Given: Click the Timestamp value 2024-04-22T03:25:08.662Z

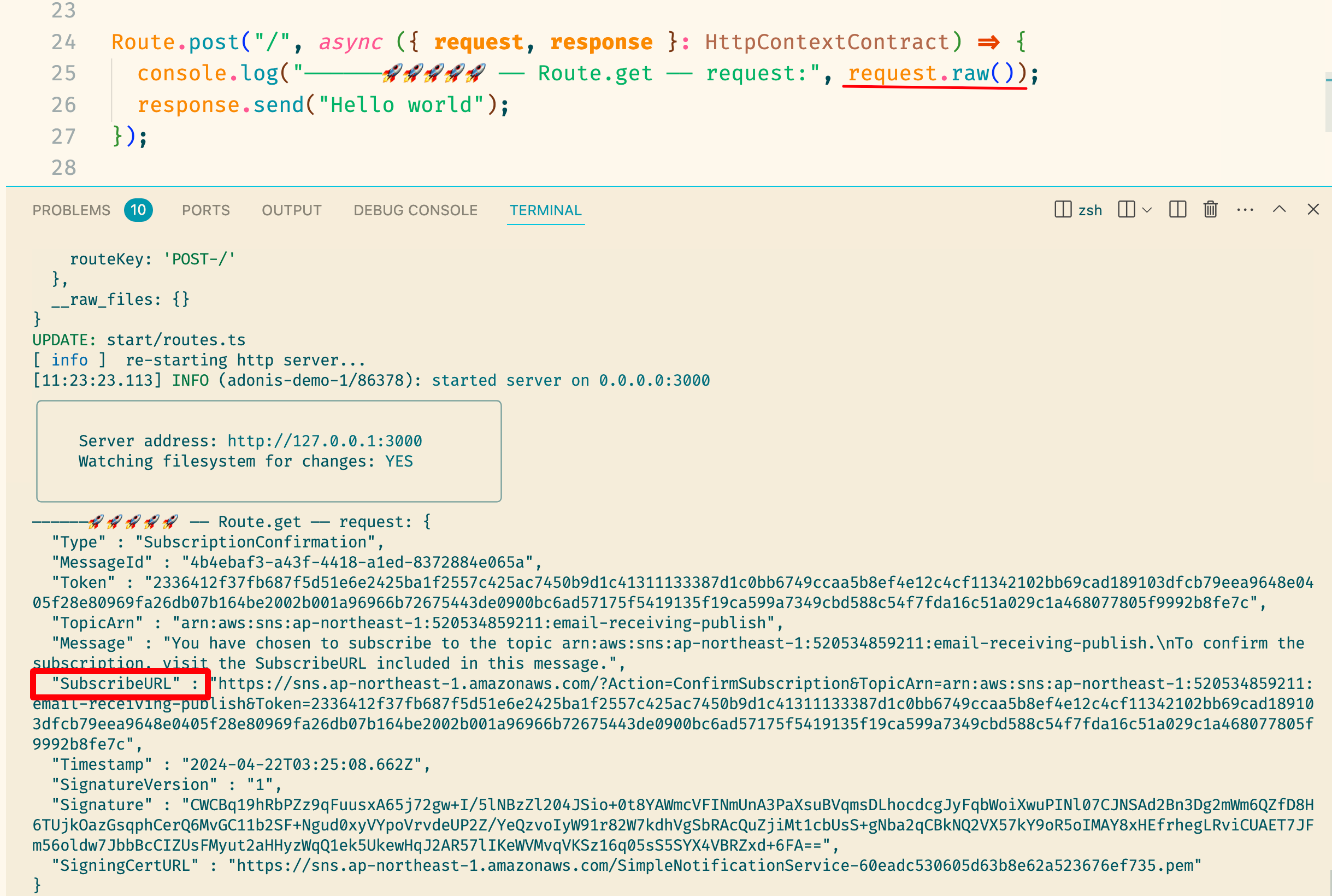Looking at the screenshot, I should click(x=301, y=764).
